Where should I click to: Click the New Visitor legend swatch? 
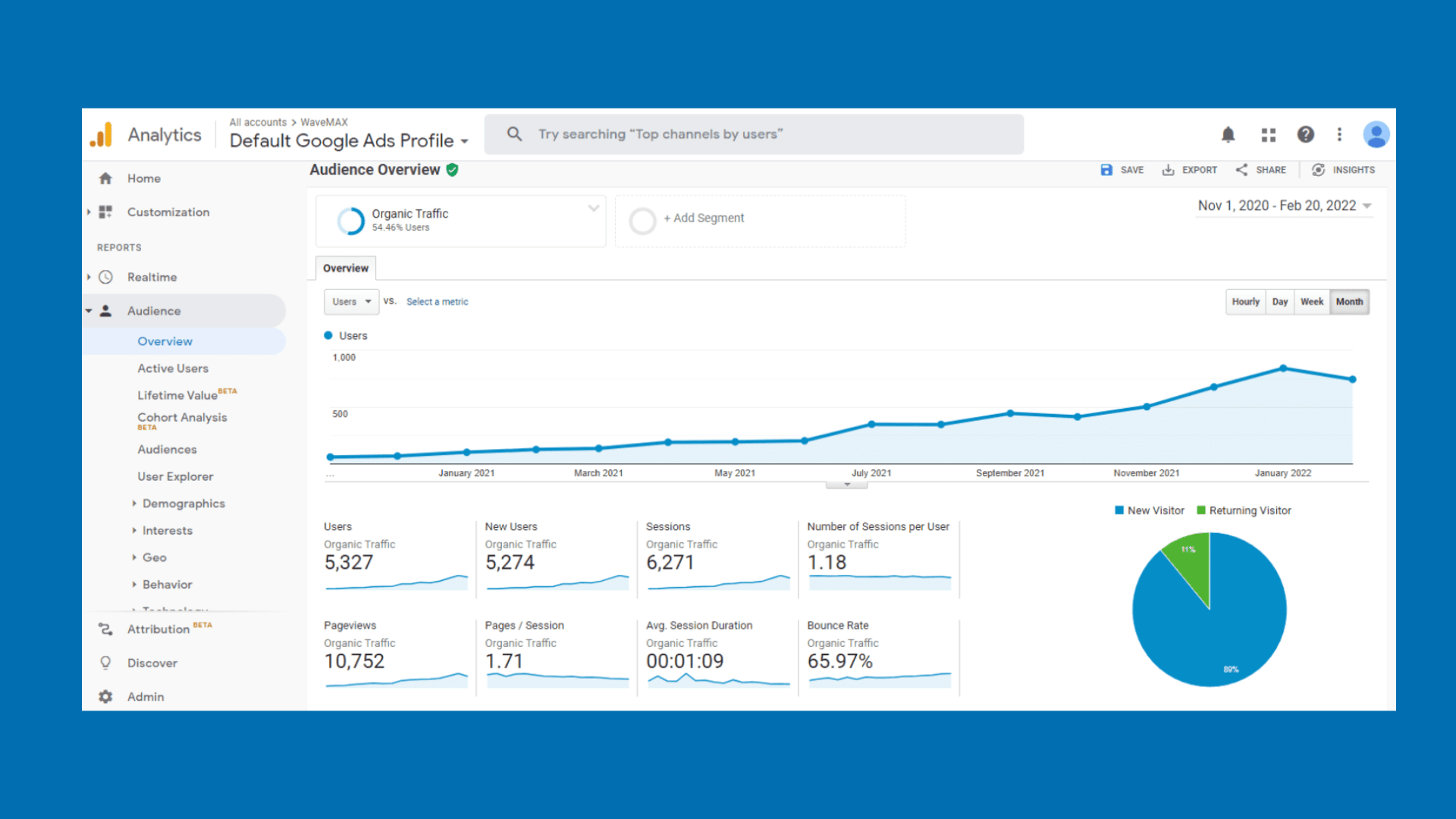tap(1119, 510)
